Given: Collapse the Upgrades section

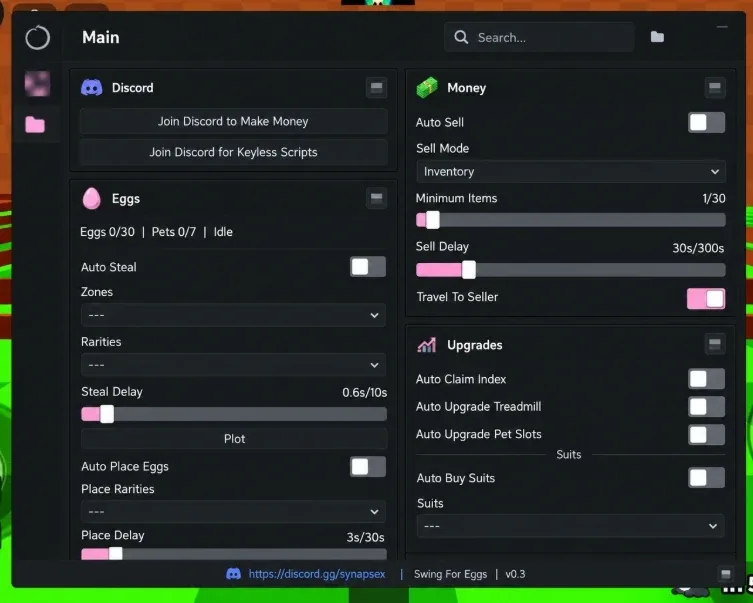Looking at the screenshot, I should pos(715,344).
